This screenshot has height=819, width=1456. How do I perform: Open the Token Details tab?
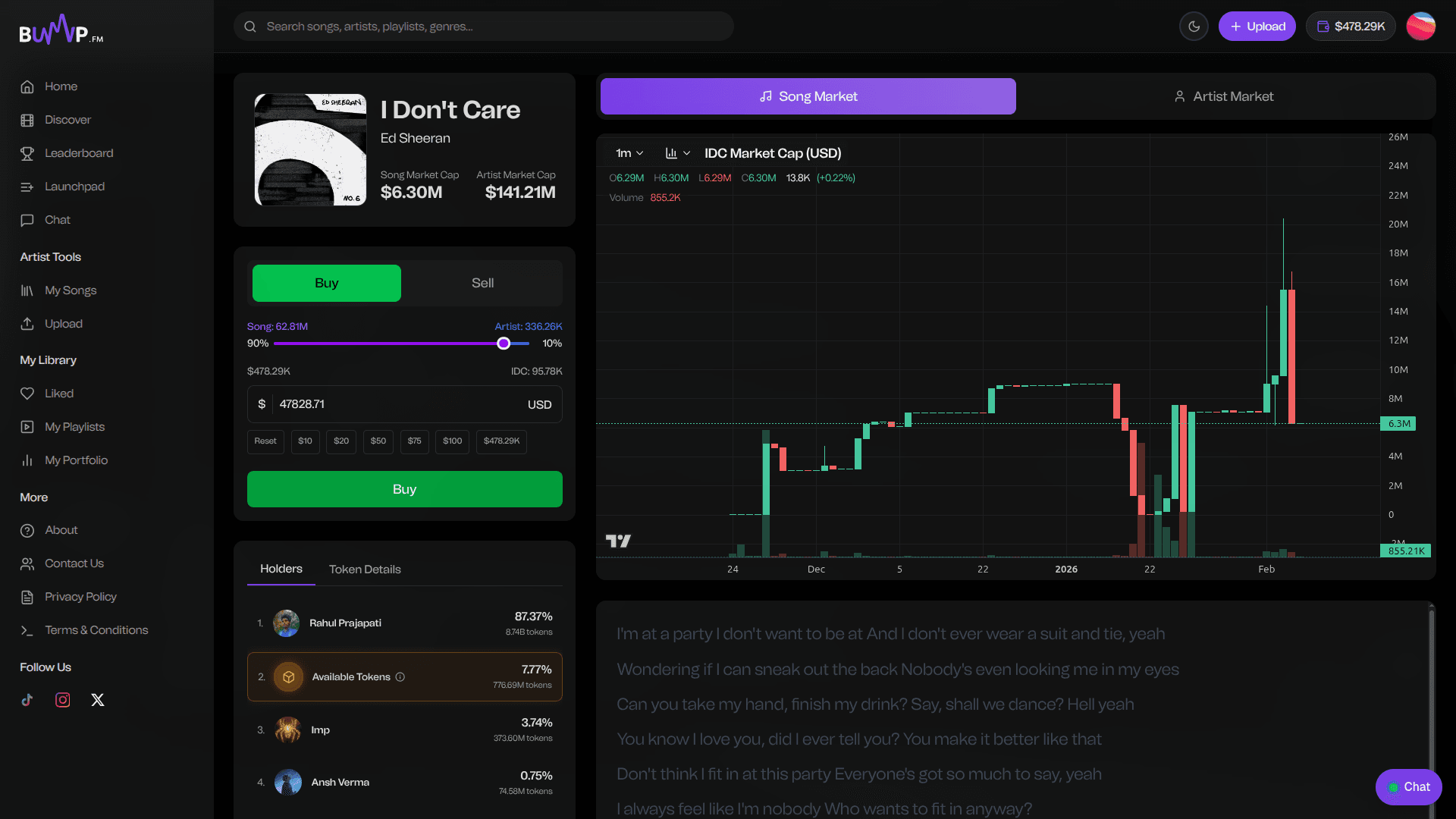[365, 570]
